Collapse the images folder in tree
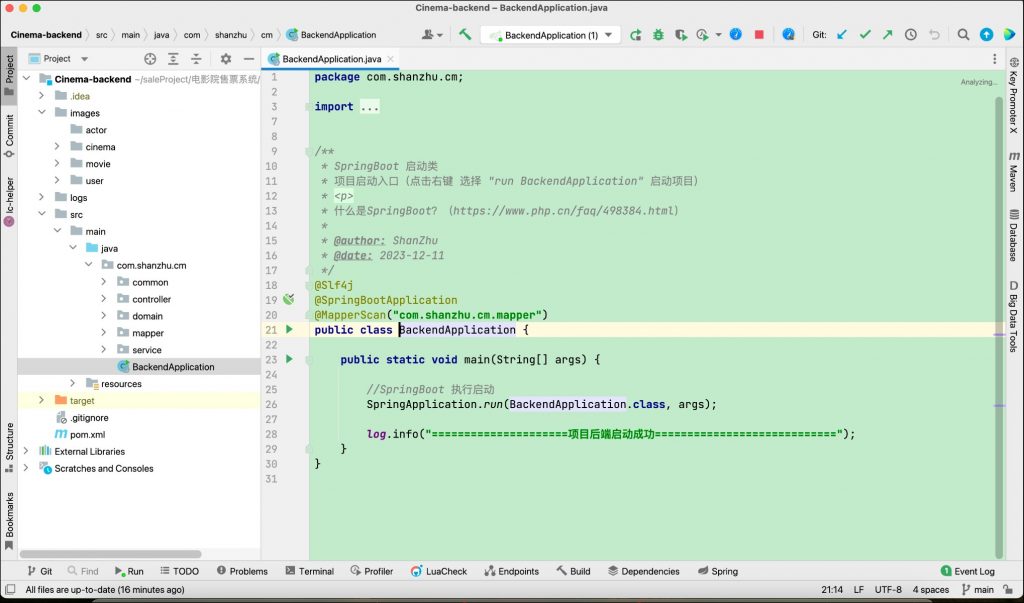Screen dimensions: 1024x603 tap(41, 113)
